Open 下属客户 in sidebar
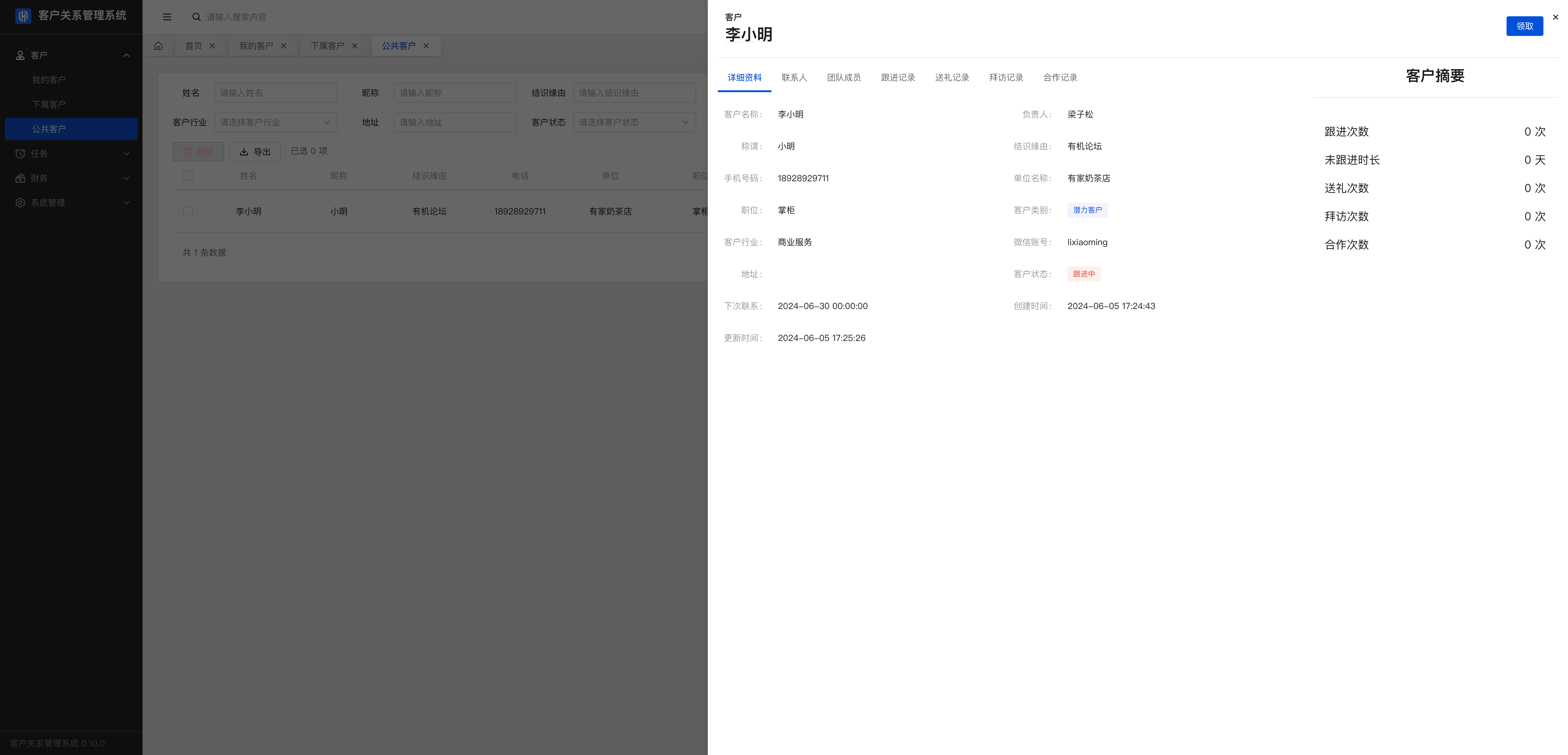 click(x=71, y=105)
